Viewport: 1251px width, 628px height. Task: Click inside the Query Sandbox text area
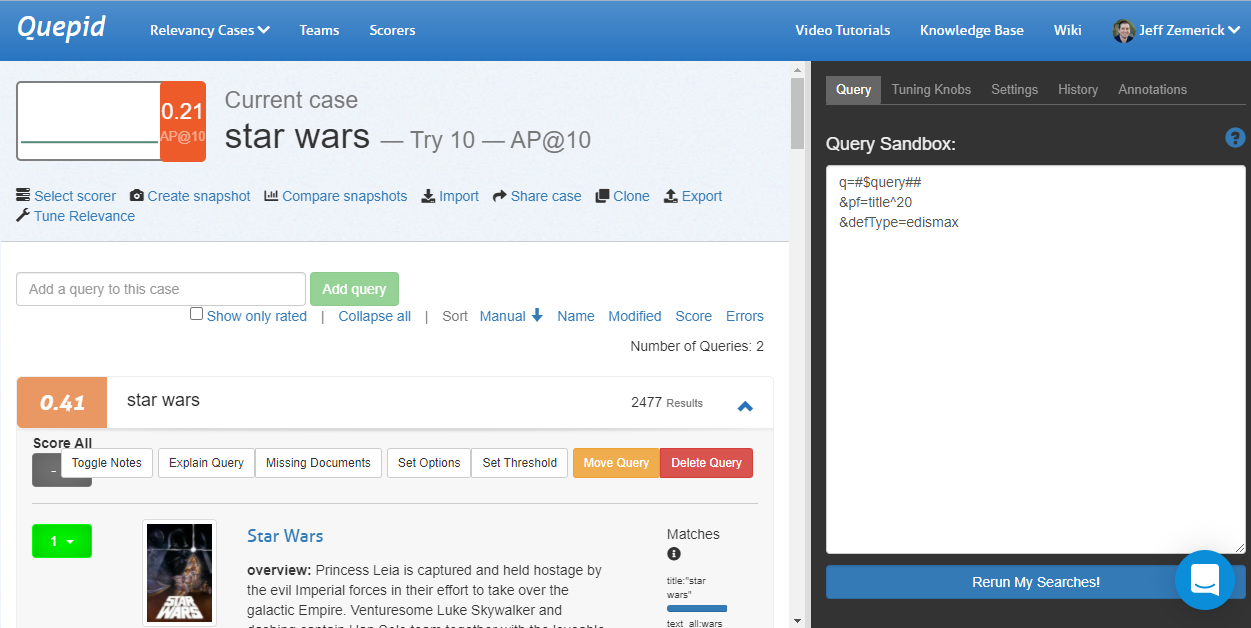(1036, 359)
